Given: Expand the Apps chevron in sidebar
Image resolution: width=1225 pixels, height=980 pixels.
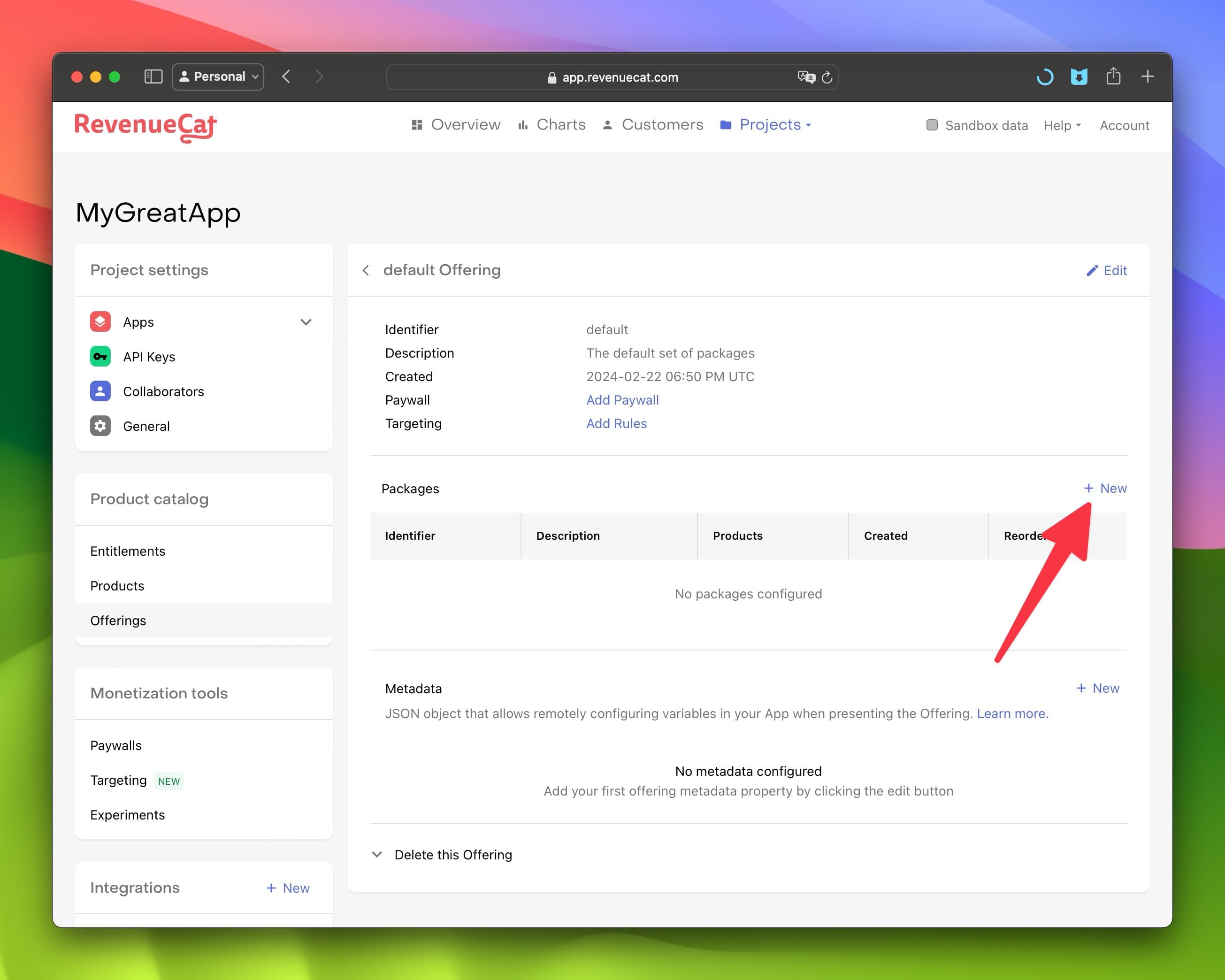Looking at the screenshot, I should point(306,322).
